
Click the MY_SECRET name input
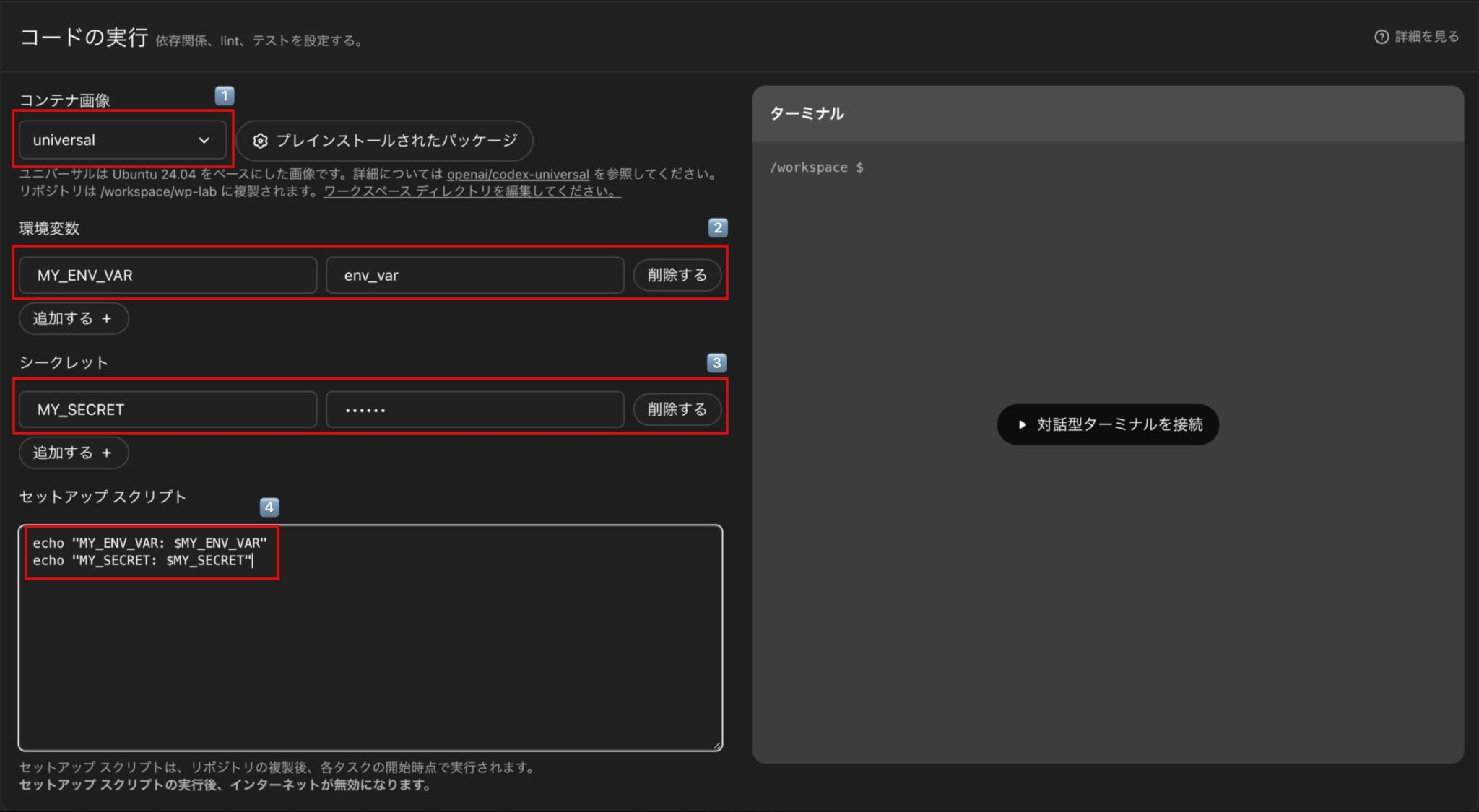(168, 409)
